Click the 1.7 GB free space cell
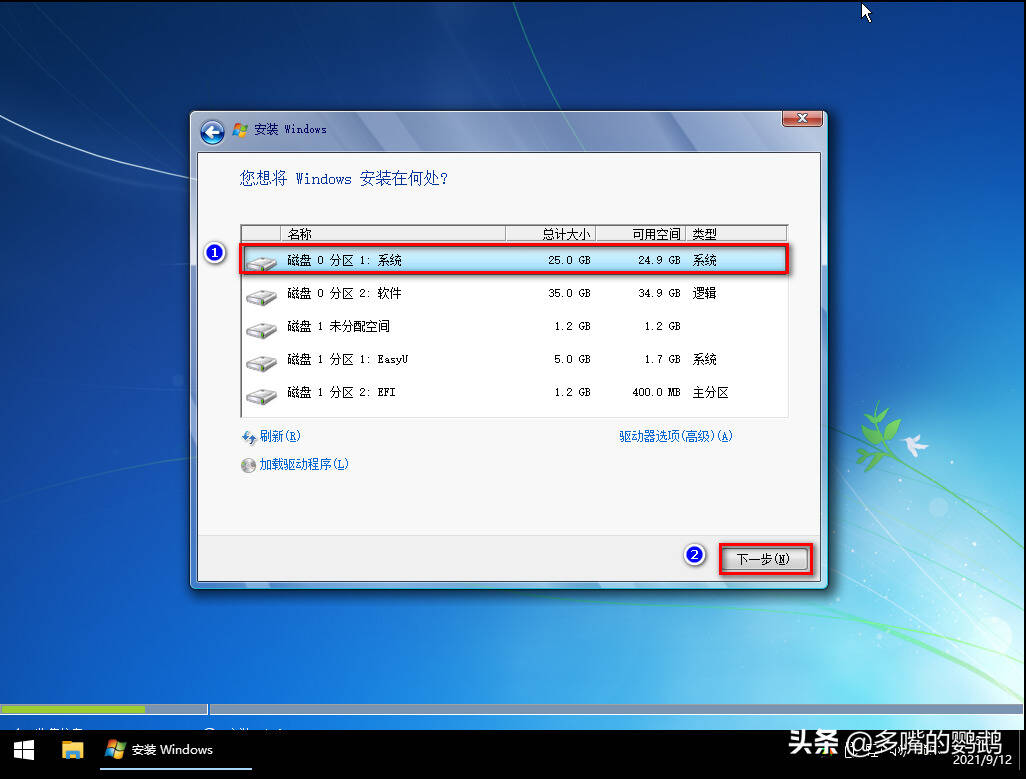Screen dimensions: 1026x779 coord(662,360)
